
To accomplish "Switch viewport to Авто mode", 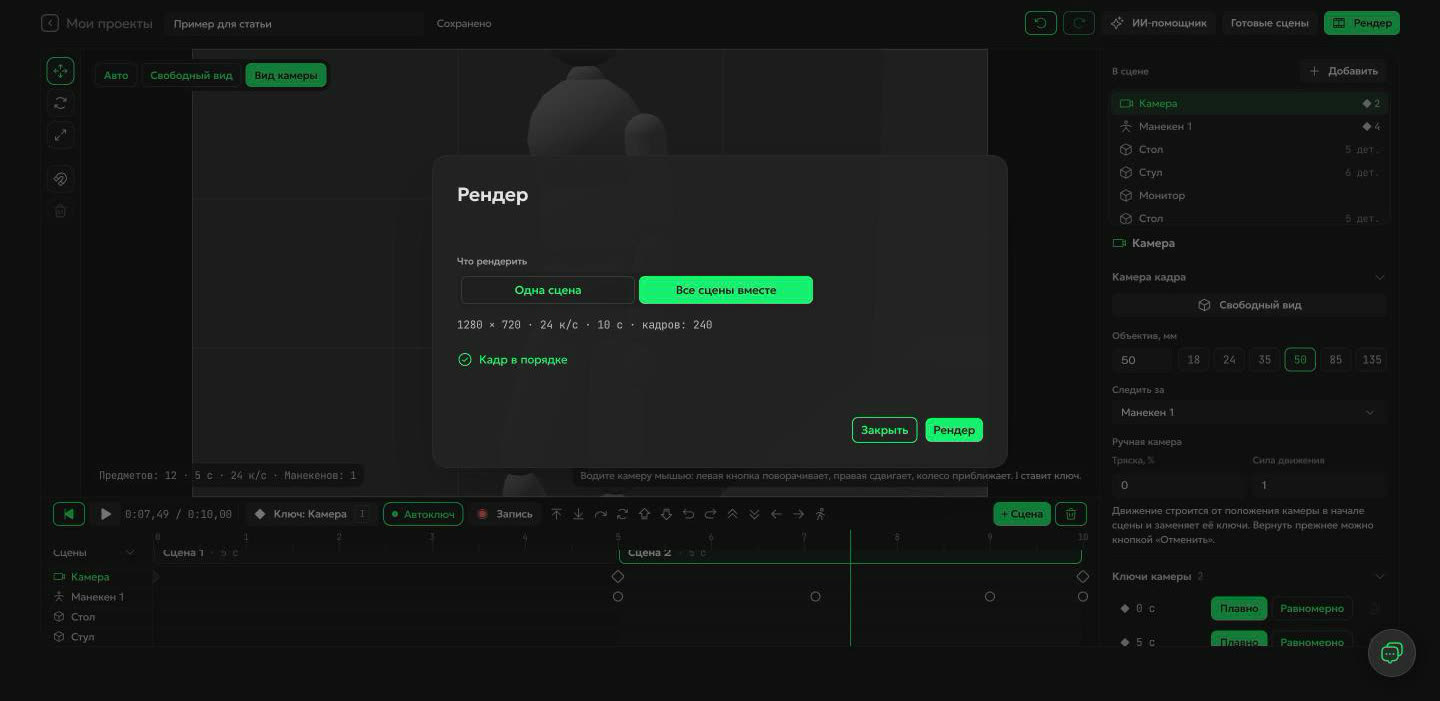I will (x=116, y=75).
